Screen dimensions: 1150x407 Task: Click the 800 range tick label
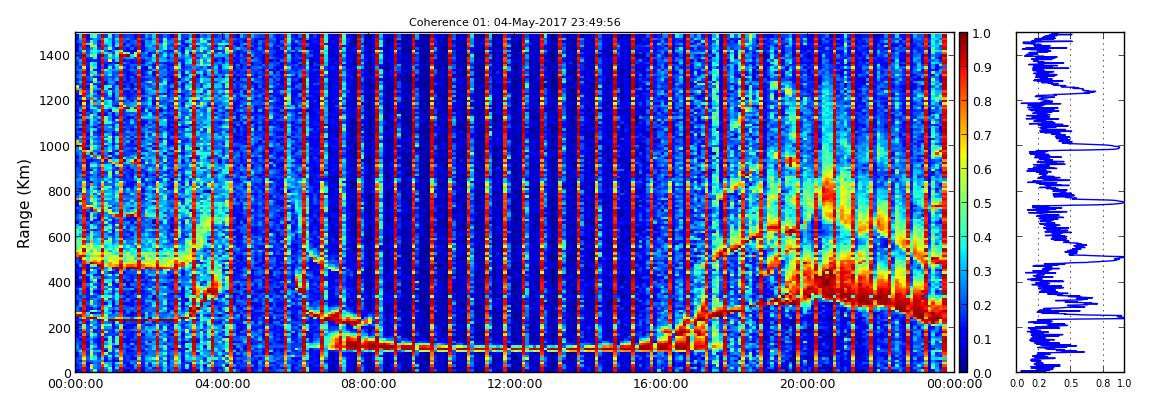tap(59, 191)
